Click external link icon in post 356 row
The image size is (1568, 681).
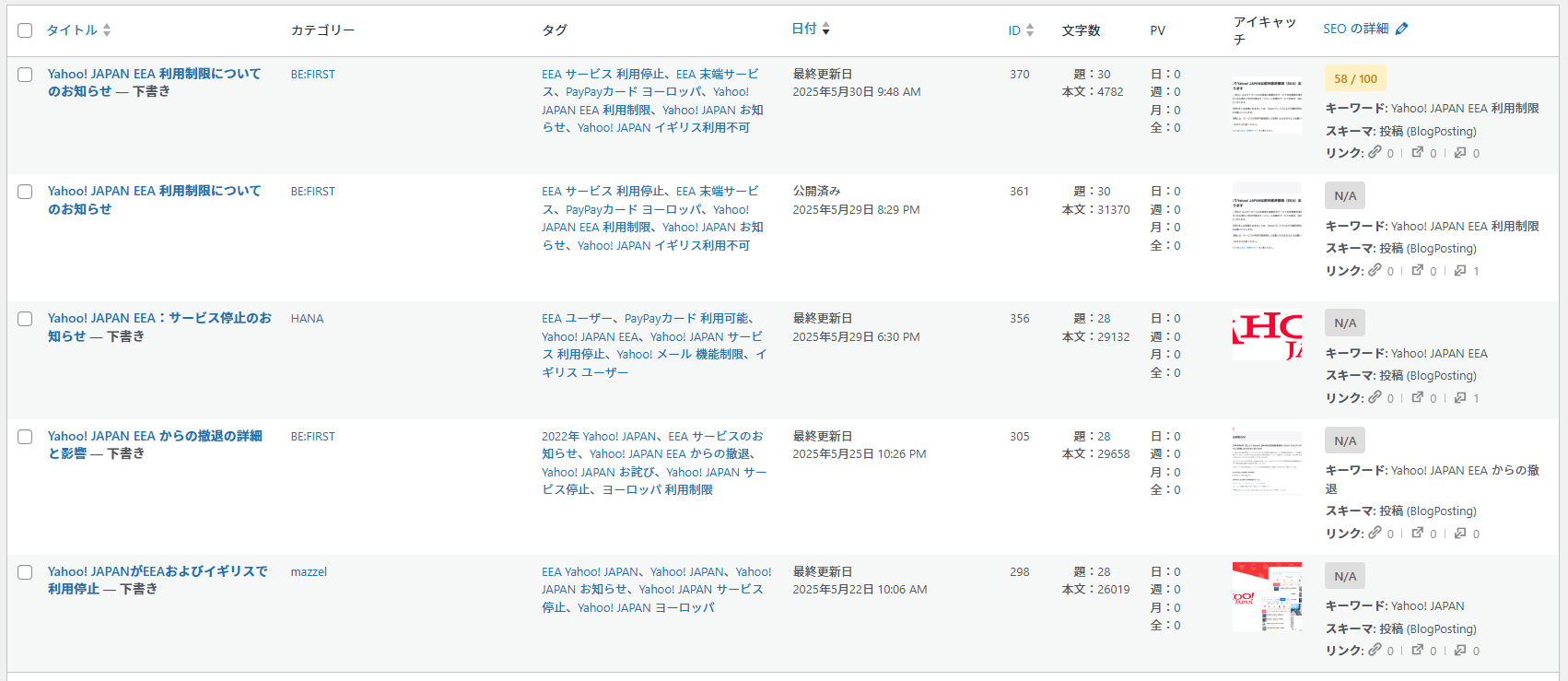1418,397
